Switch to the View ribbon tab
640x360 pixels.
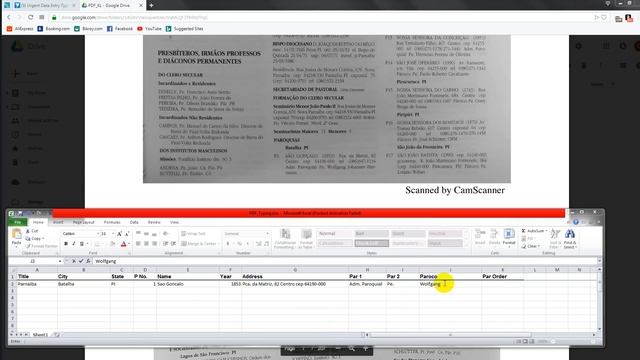pyautogui.click(x=174, y=222)
